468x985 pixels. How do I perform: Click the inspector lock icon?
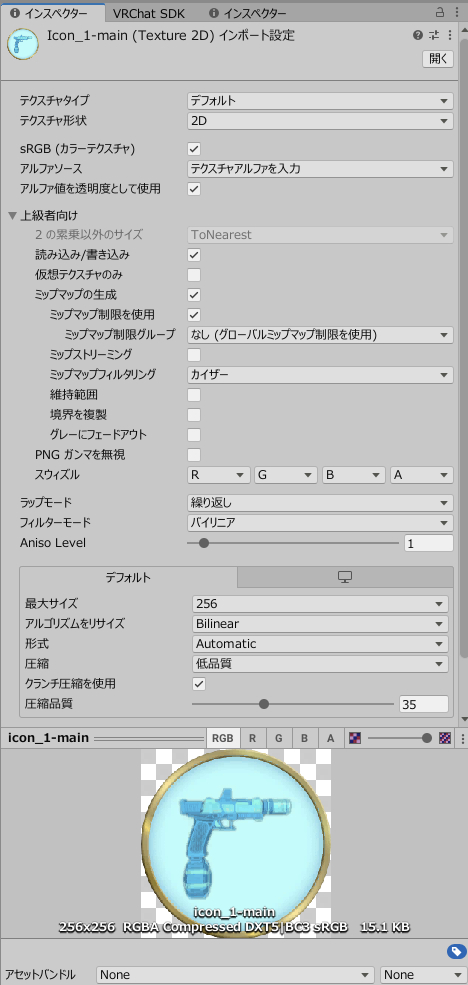[x=441, y=13]
